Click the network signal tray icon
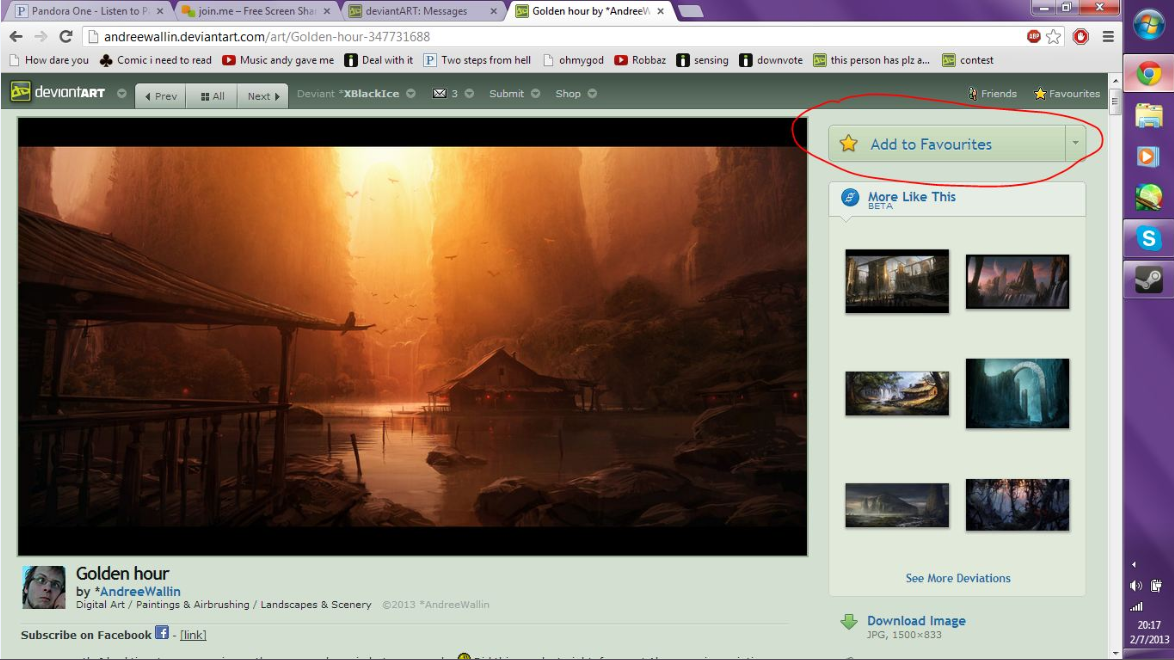This screenshot has height=660, width=1174. pos(1137,606)
